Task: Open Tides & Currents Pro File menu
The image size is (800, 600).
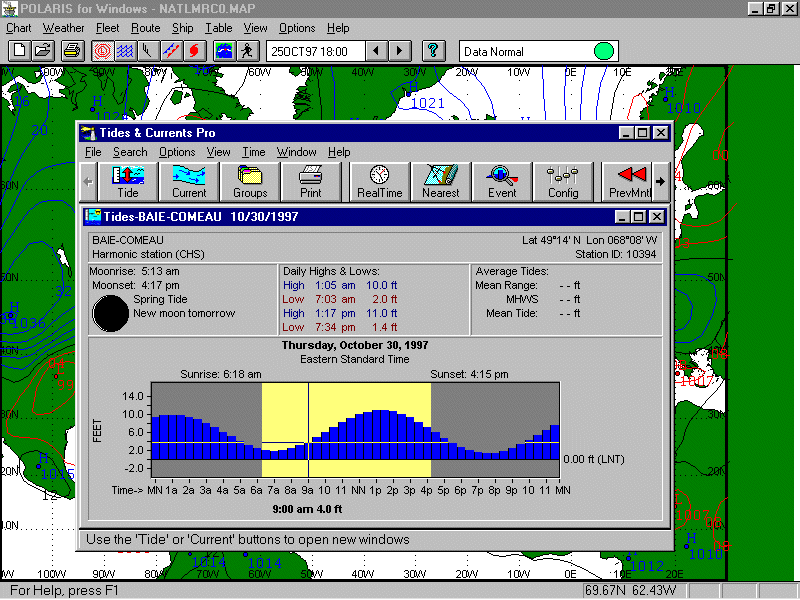Action: [x=93, y=152]
